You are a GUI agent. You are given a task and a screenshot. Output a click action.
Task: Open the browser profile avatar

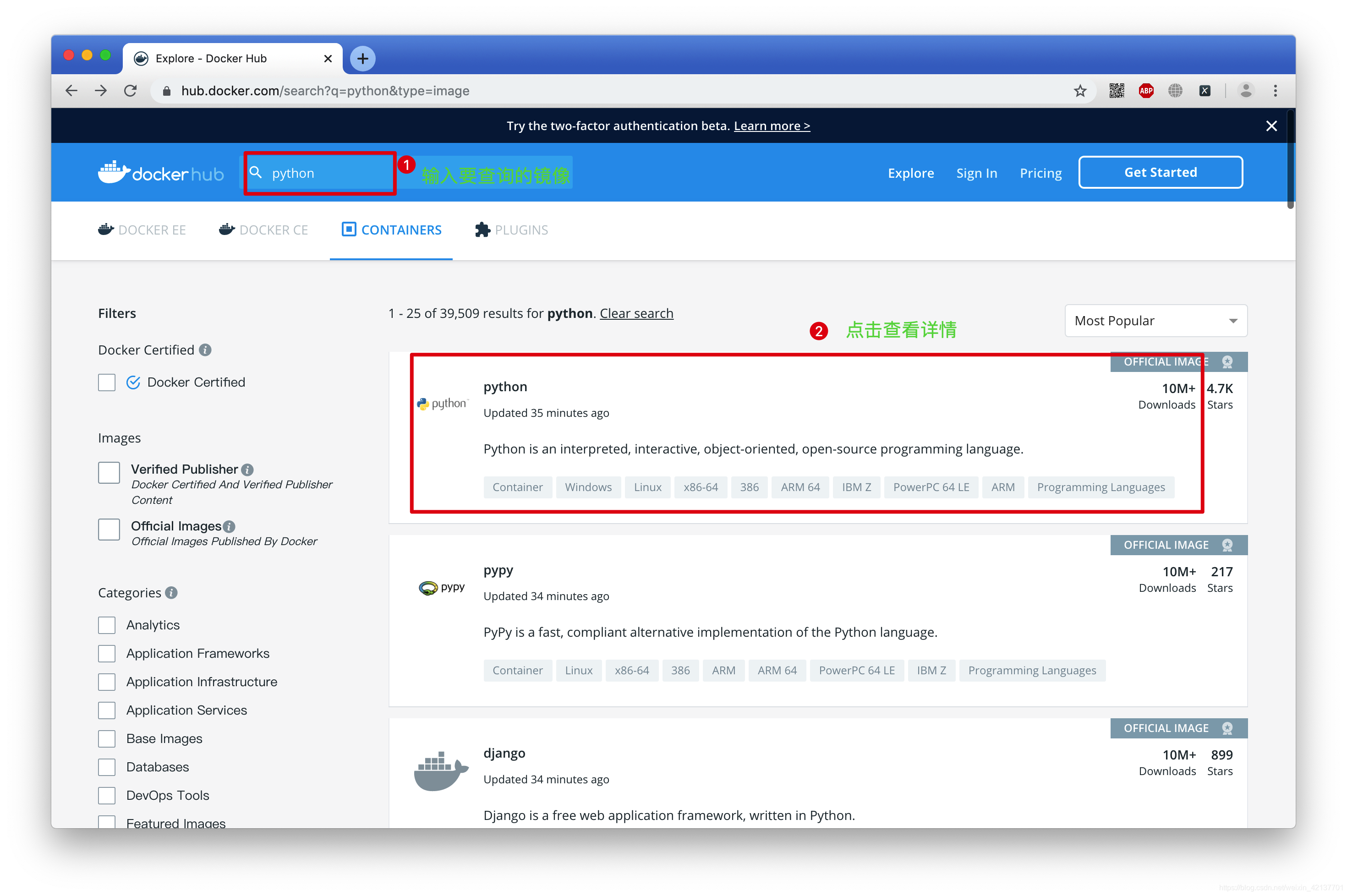pos(1246,91)
